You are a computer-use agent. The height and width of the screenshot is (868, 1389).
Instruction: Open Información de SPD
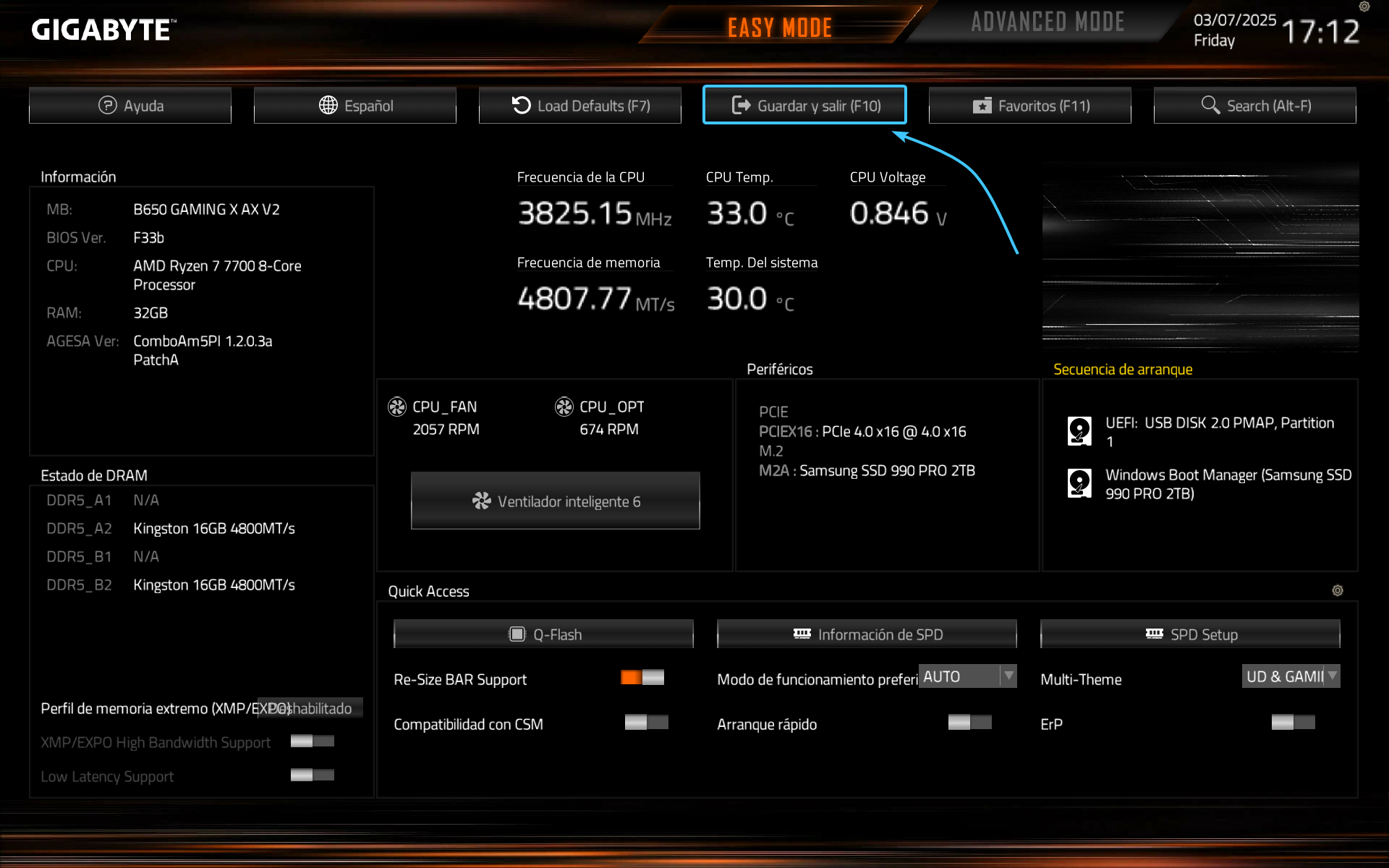pos(867,634)
